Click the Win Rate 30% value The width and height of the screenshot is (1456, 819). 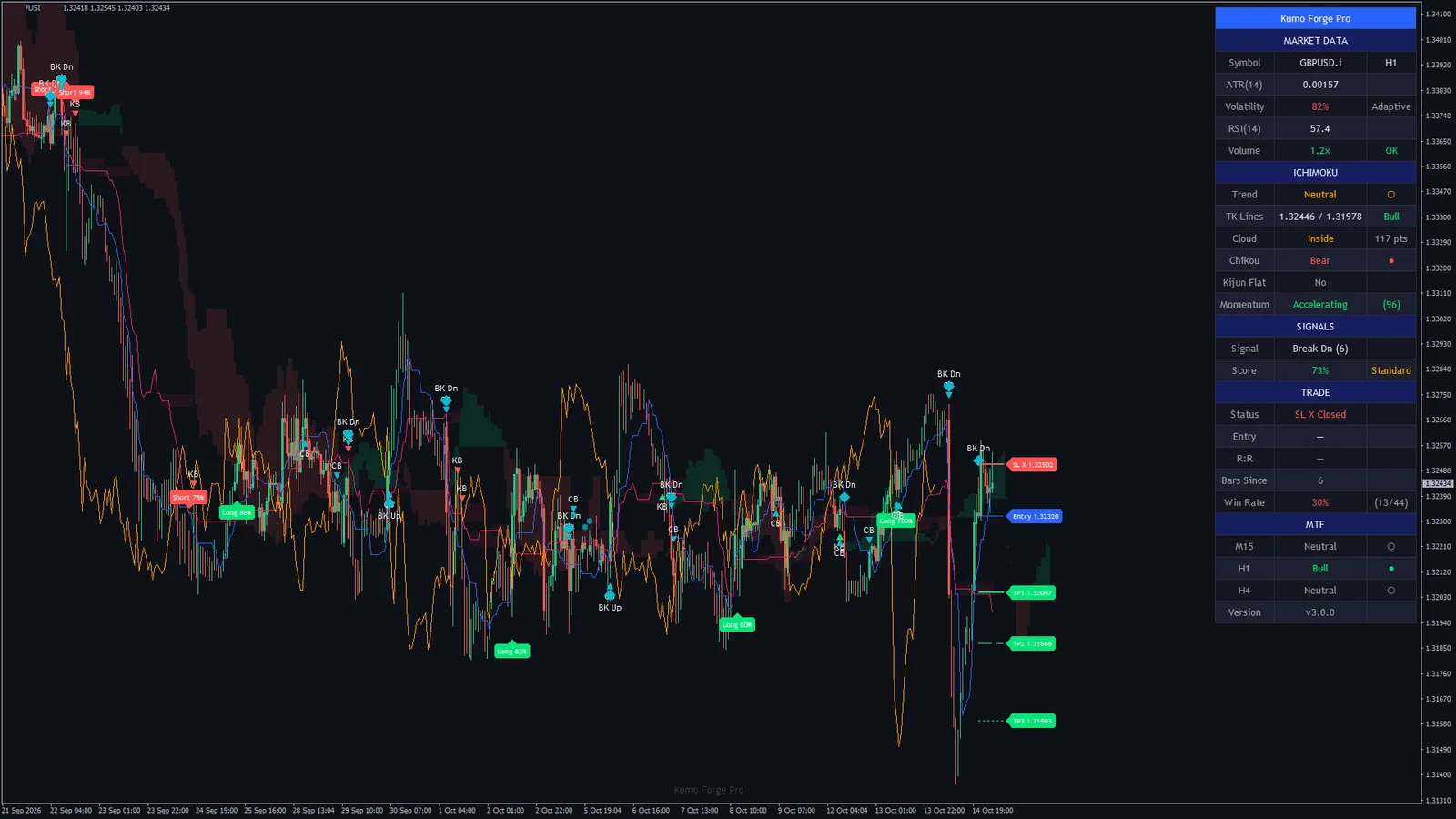tap(1320, 502)
